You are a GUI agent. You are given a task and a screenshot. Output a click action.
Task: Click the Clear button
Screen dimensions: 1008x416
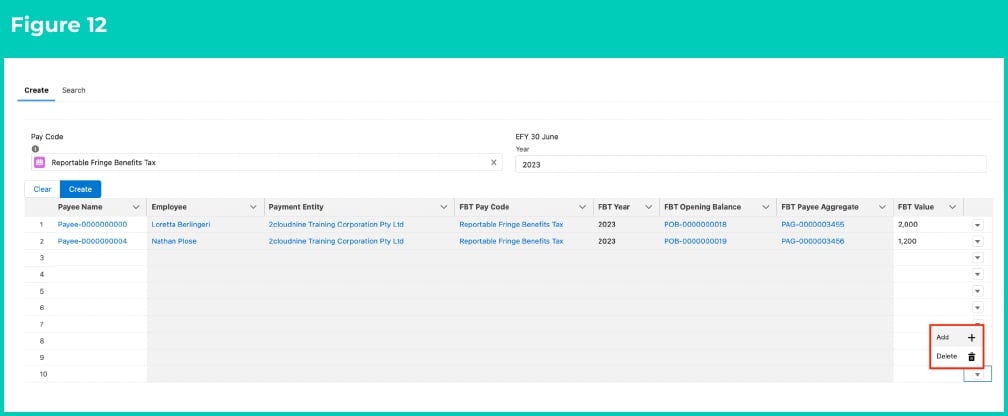42,189
